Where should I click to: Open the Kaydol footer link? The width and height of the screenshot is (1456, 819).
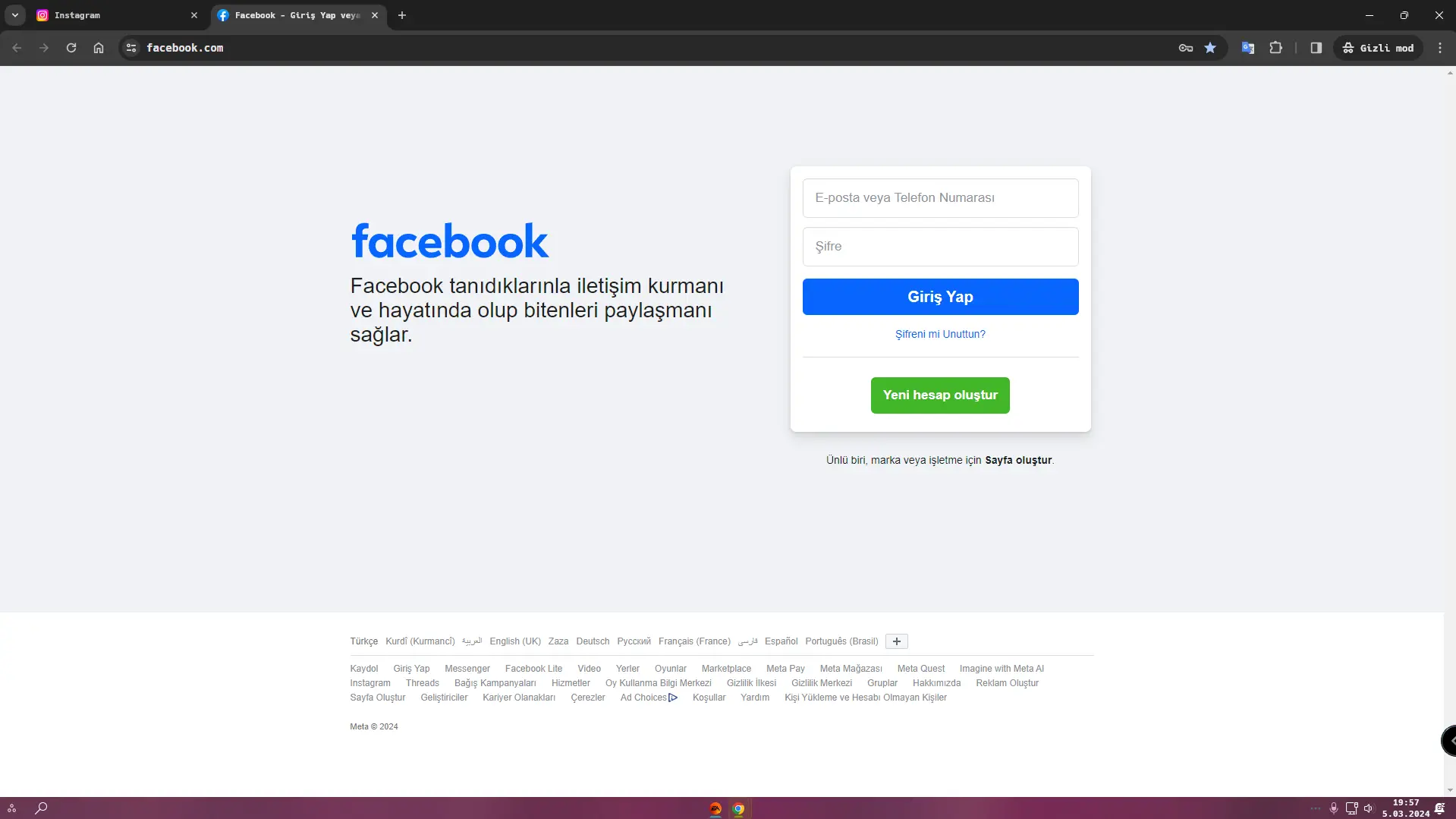click(363, 669)
